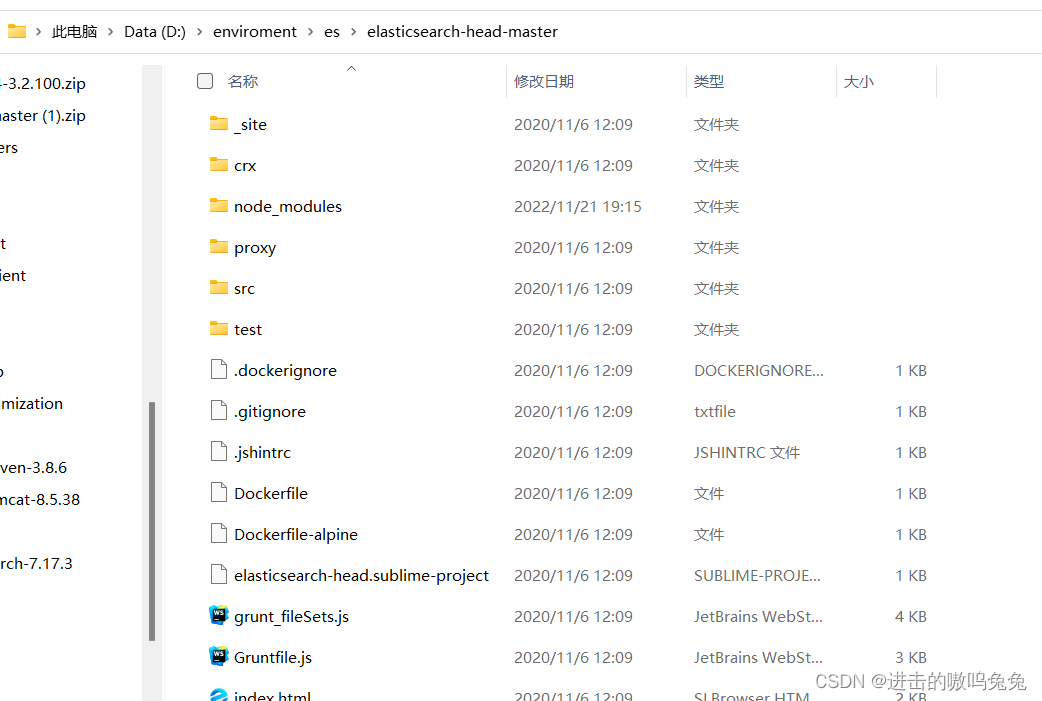Click the Dockerfile-alpine file icon
The width and height of the screenshot is (1042, 701).
219,534
